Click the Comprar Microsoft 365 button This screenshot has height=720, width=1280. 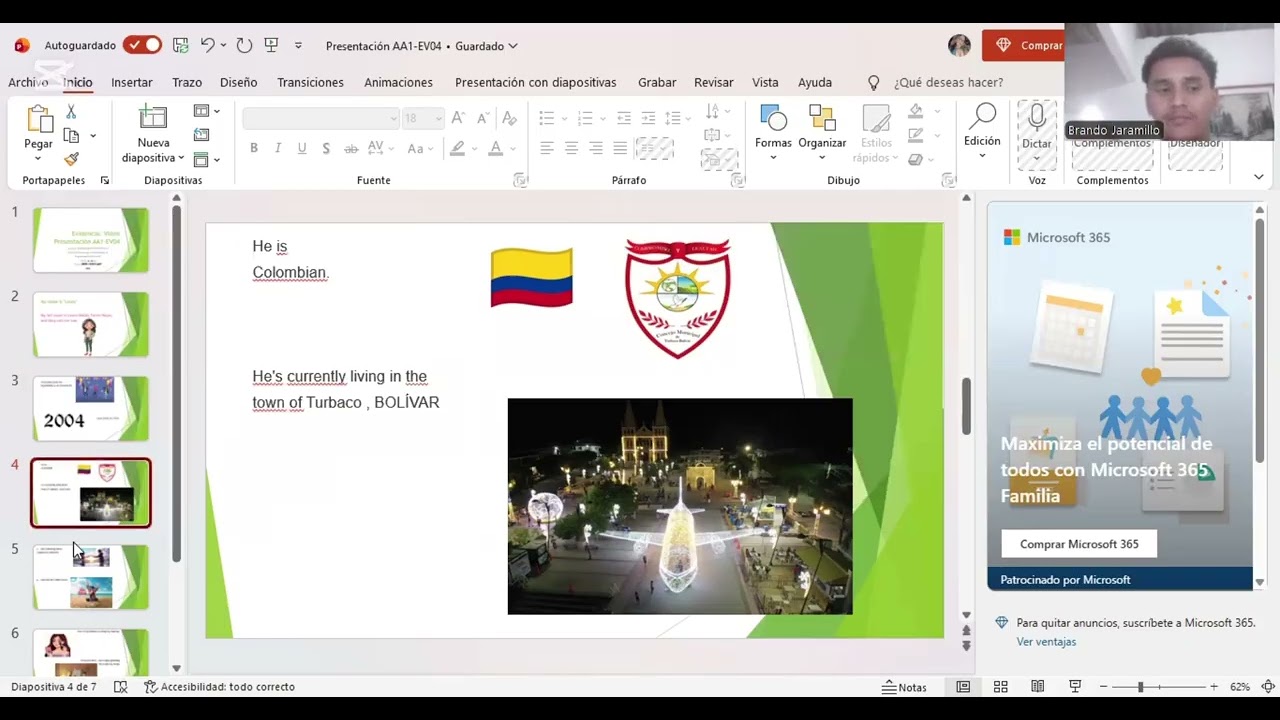(1079, 544)
